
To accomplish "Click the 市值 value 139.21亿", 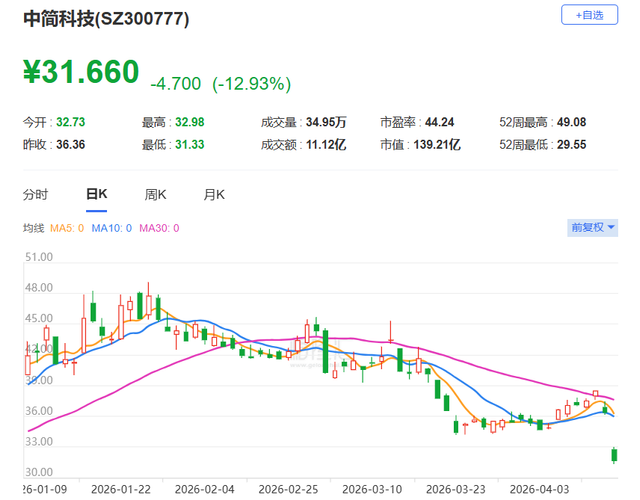I will point(437,144).
